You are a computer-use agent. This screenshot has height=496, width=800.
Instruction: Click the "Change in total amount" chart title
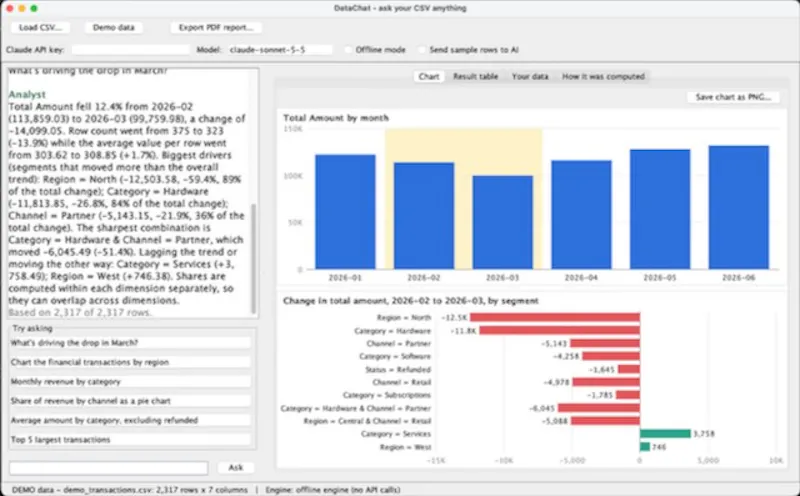tap(411, 301)
